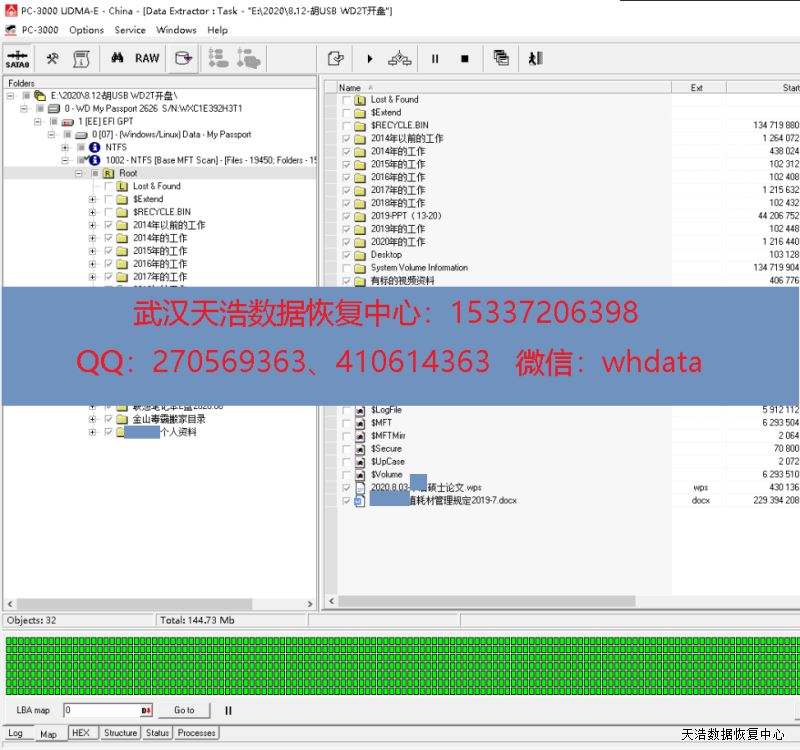Expand the 2015年的工作 folder in tree
Screen dimensions: 800x750
point(93,251)
